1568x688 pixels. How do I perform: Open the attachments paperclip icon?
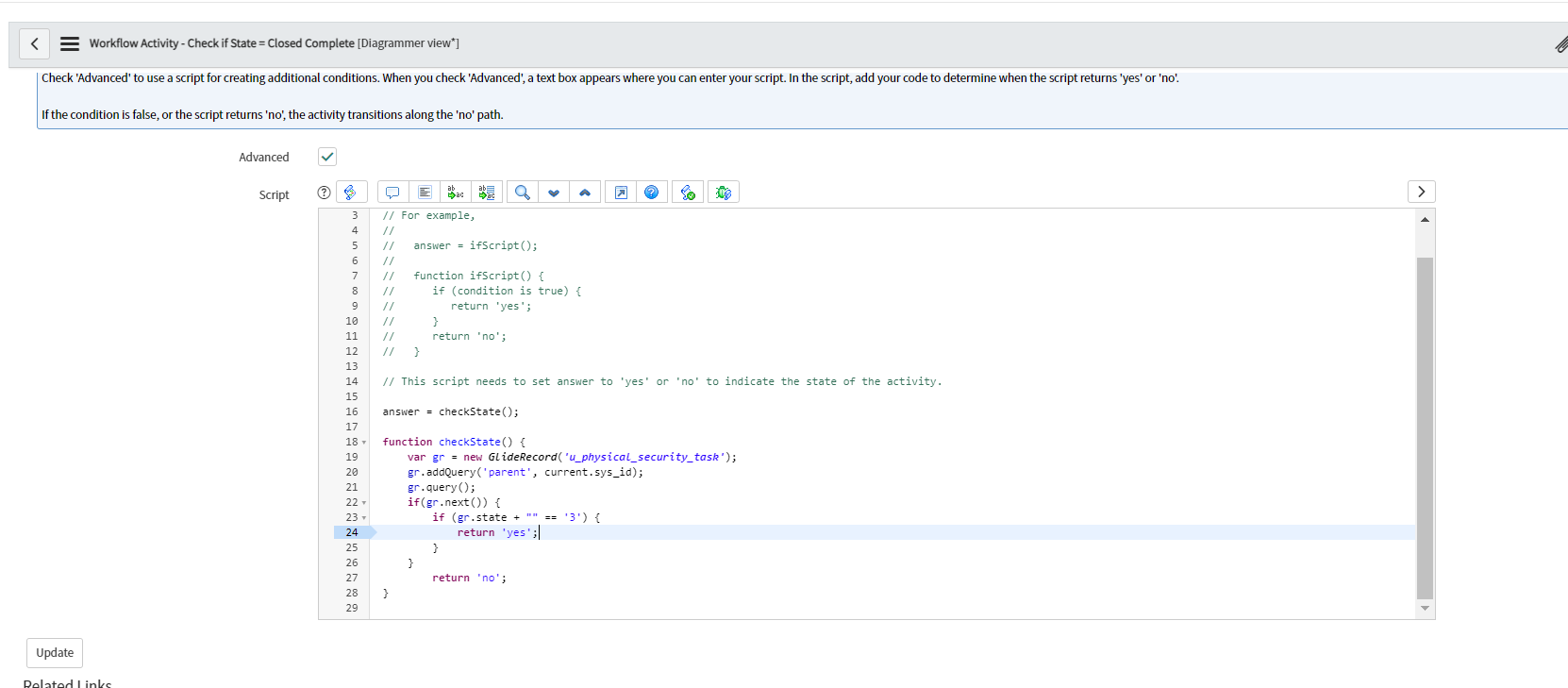(1561, 44)
